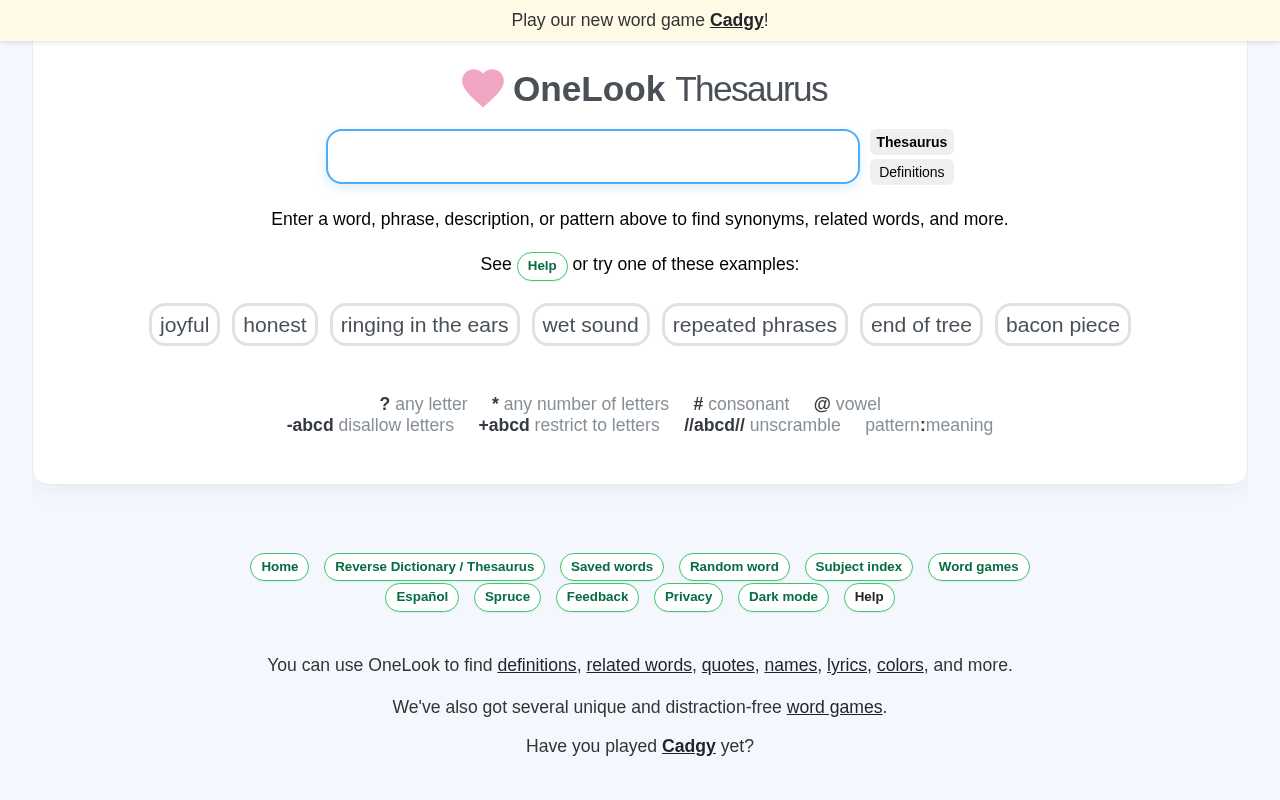
Task: Open the Cadgy word game link
Action: [737, 20]
